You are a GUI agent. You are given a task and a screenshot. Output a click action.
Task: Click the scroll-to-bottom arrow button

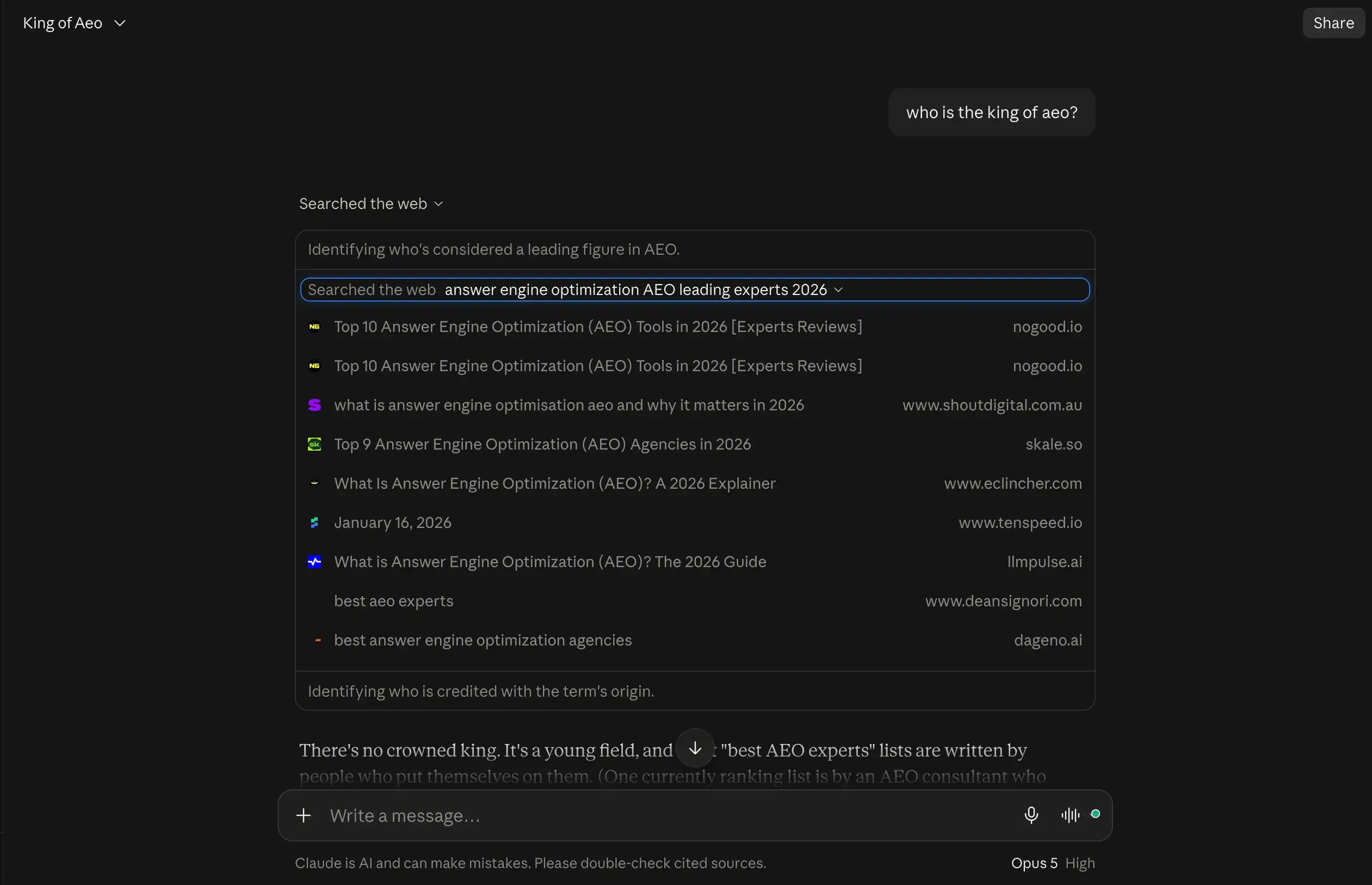point(695,748)
